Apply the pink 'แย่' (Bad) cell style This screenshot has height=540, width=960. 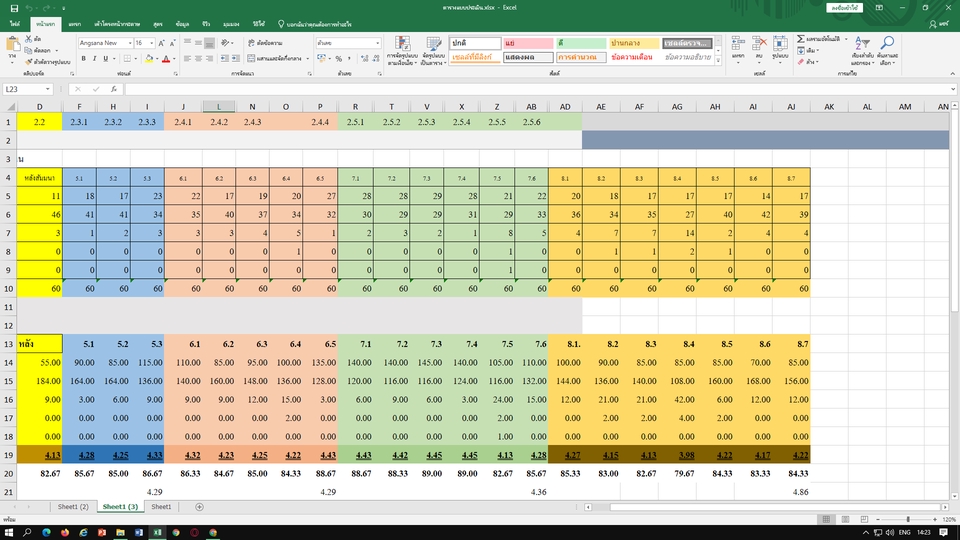[528, 43]
